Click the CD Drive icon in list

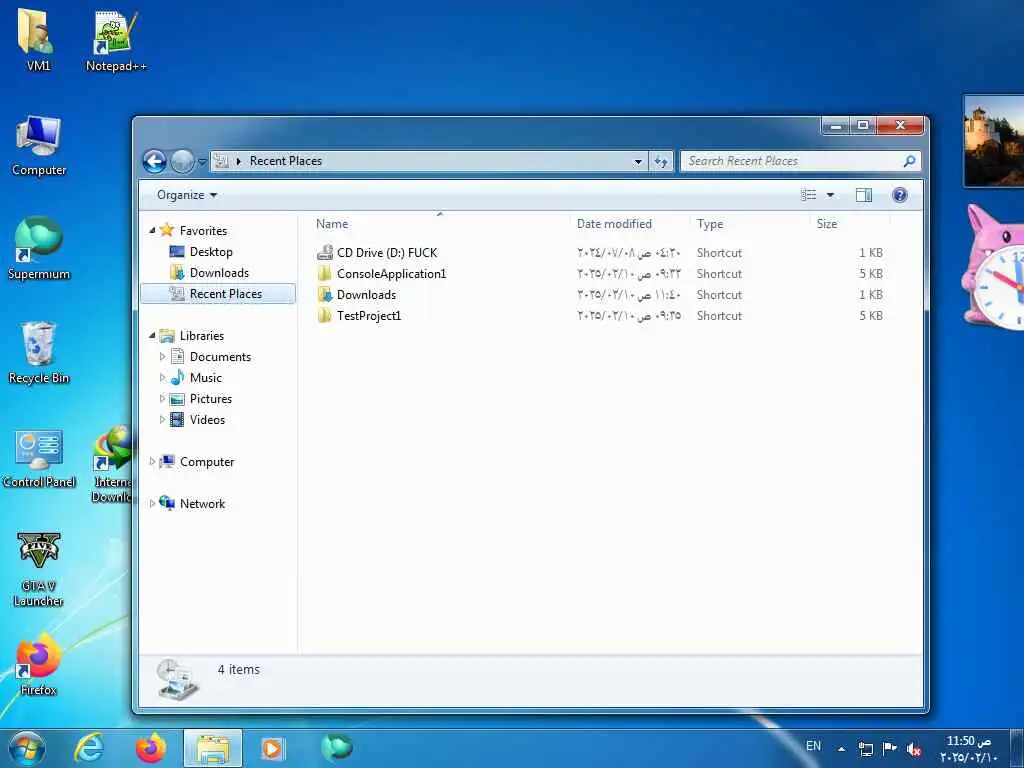(325, 253)
